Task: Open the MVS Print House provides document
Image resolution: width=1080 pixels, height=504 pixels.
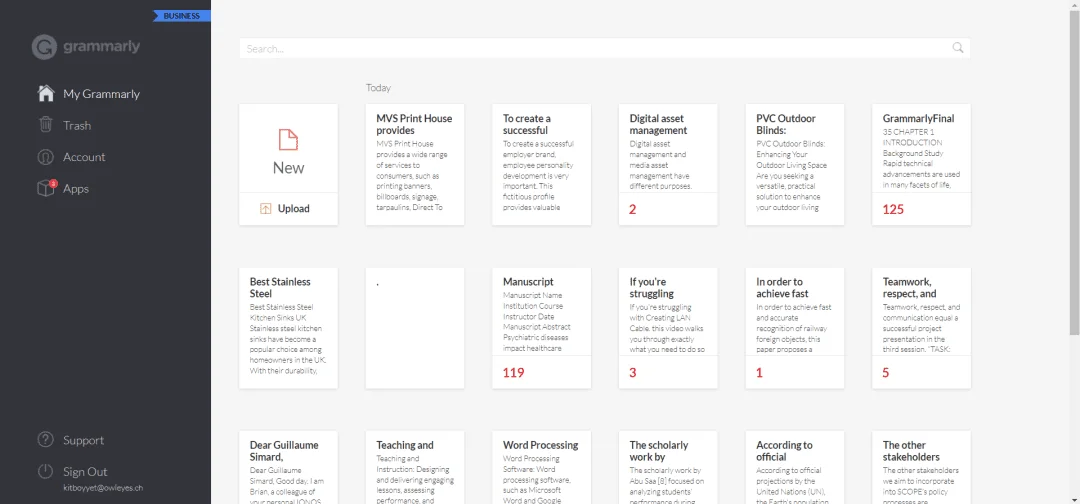Action: pos(415,165)
